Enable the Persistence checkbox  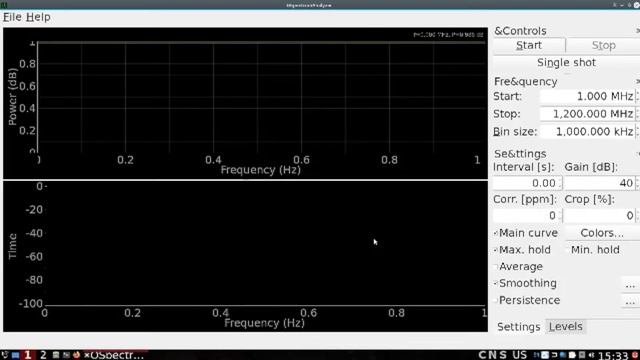click(x=496, y=300)
